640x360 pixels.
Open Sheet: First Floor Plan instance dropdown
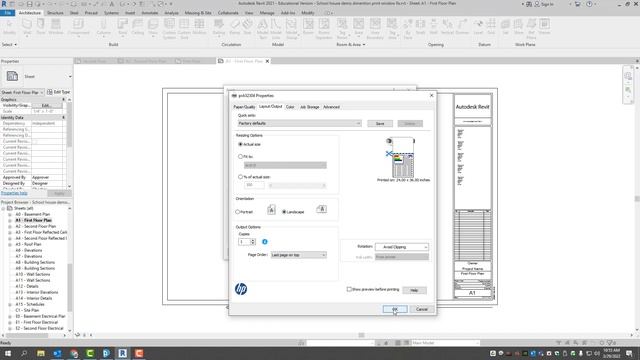click(22, 92)
